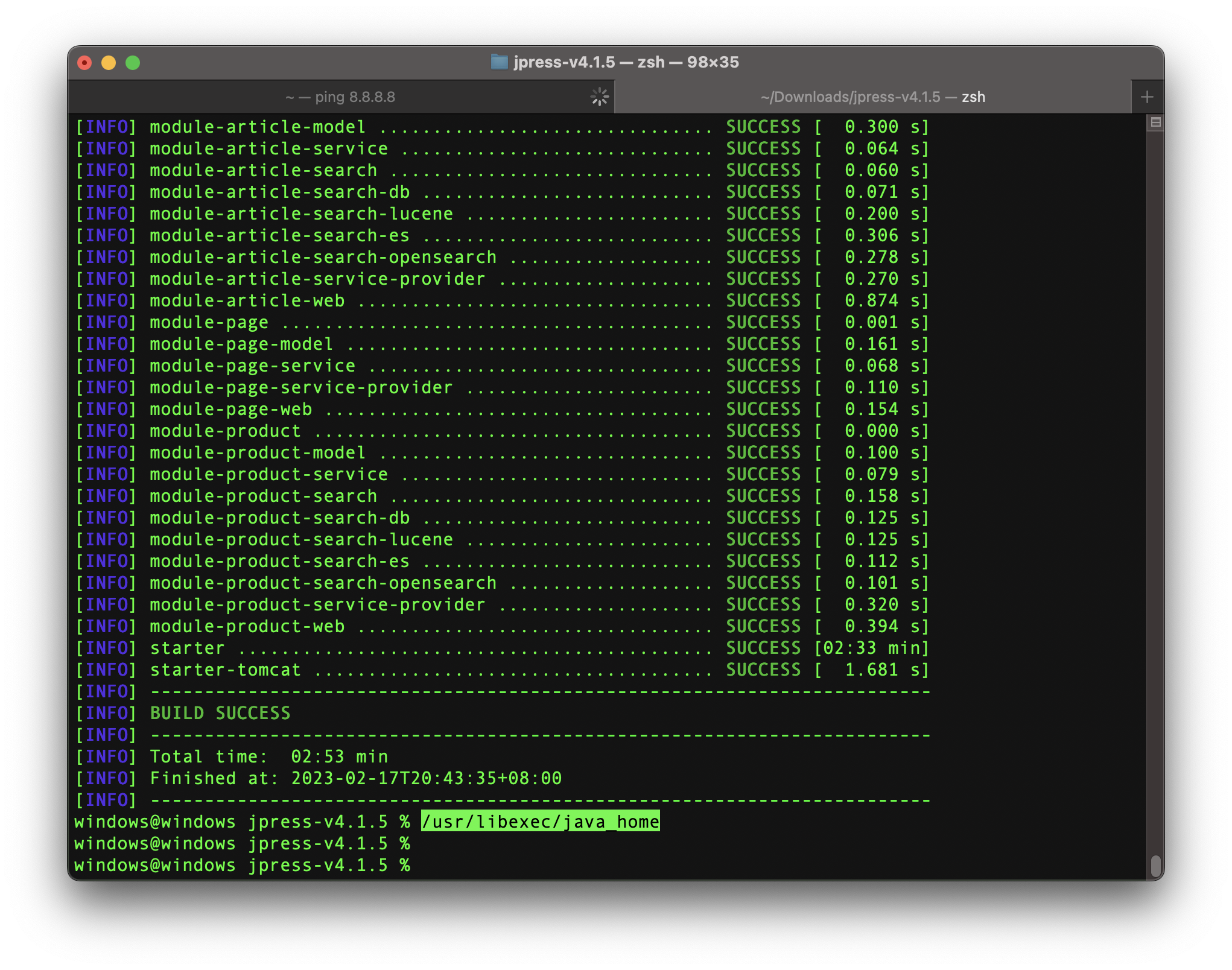Click the module-page-web module name
This screenshot has width=1232, height=970.
tap(230, 409)
